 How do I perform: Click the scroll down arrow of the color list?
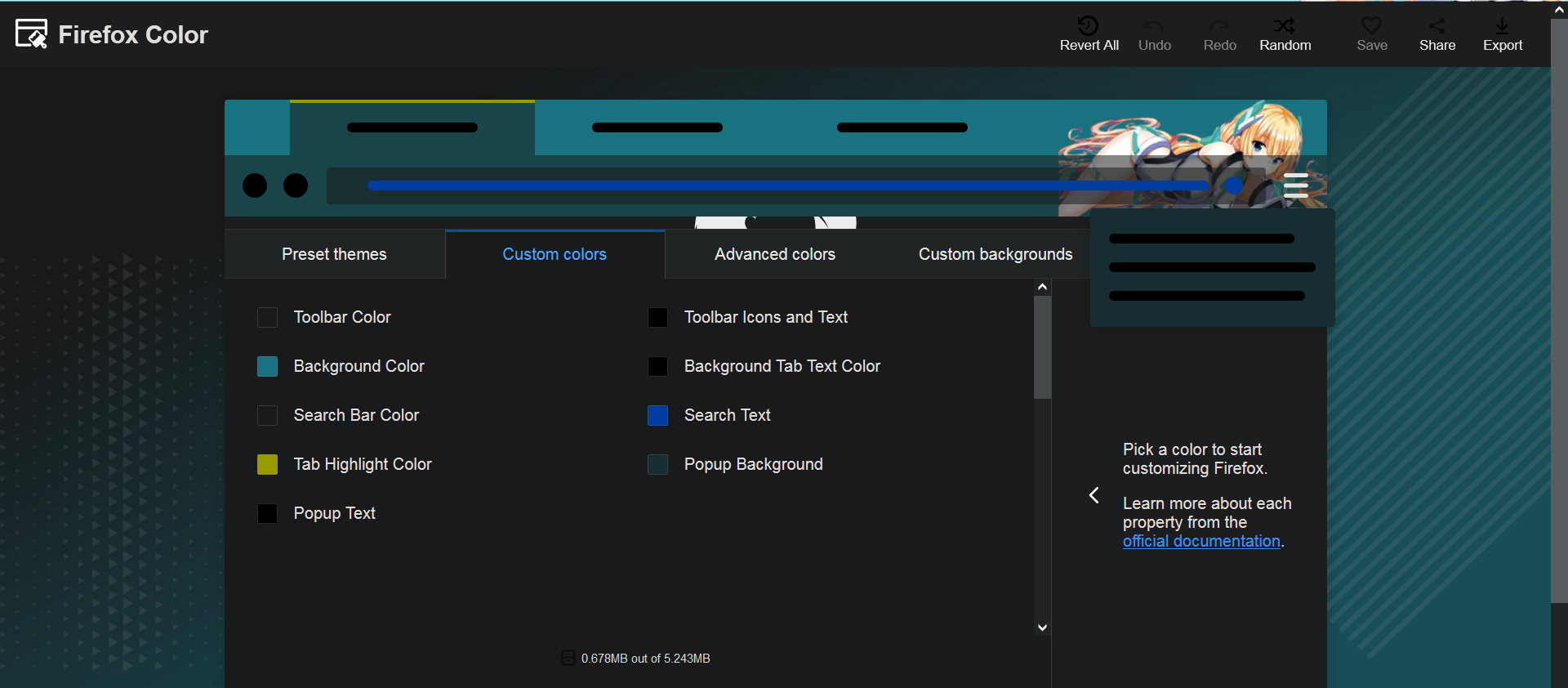[1042, 628]
